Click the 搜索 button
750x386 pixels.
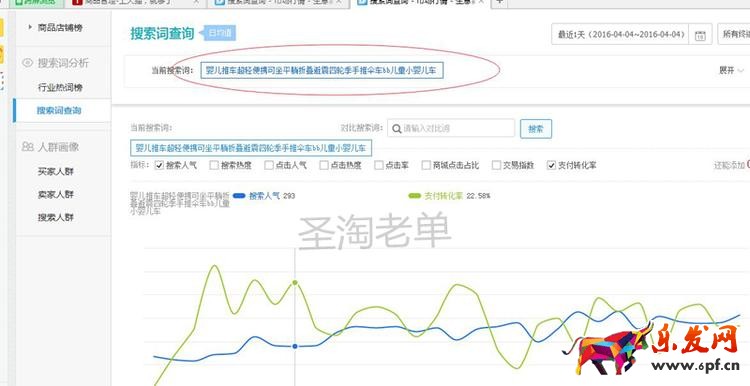pyautogui.click(x=536, y=129)
